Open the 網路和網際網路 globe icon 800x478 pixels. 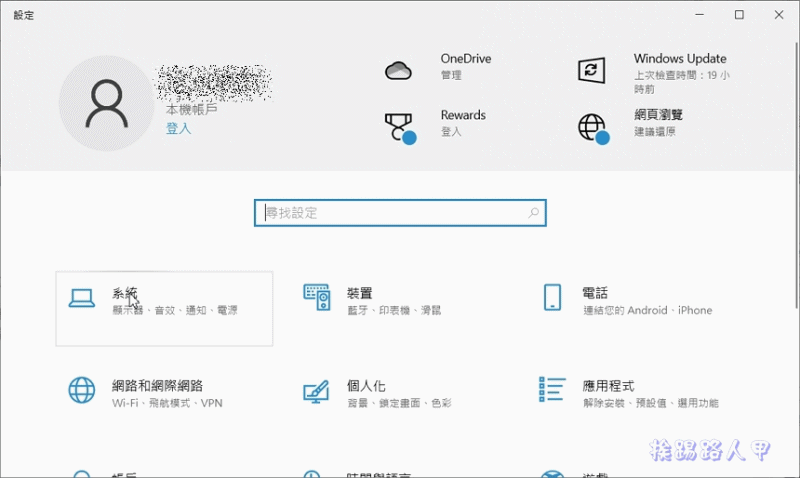coord(82,390)
